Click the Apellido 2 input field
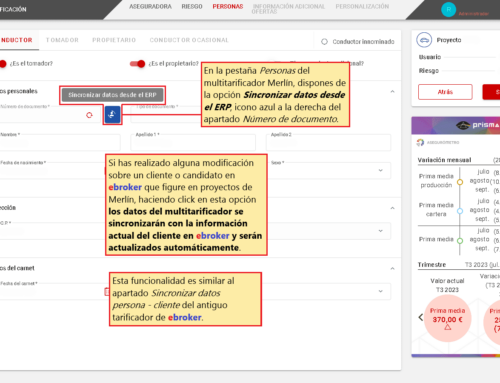This screenshot has height=383, width=500. [x=328, y=143]
